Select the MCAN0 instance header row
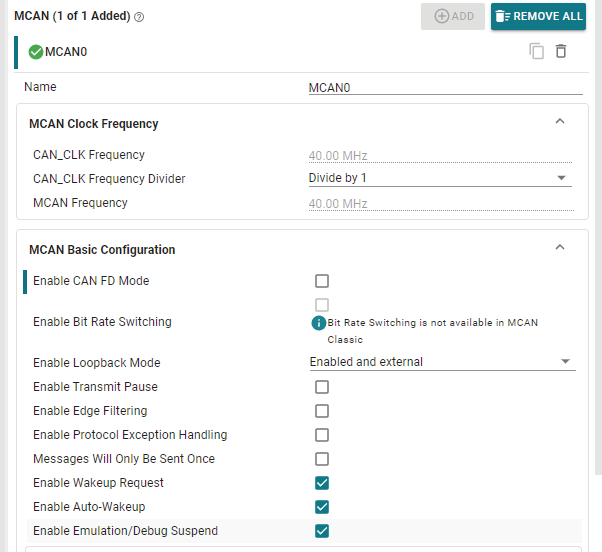Viewport: 602px width, 552px height. pos(301,52)
